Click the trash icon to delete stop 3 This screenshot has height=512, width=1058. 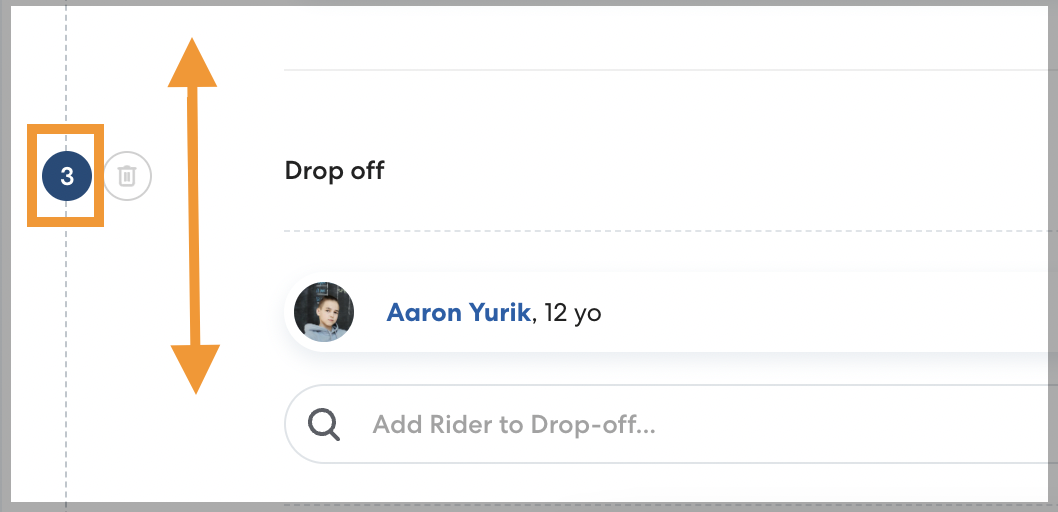click(127, 177)
